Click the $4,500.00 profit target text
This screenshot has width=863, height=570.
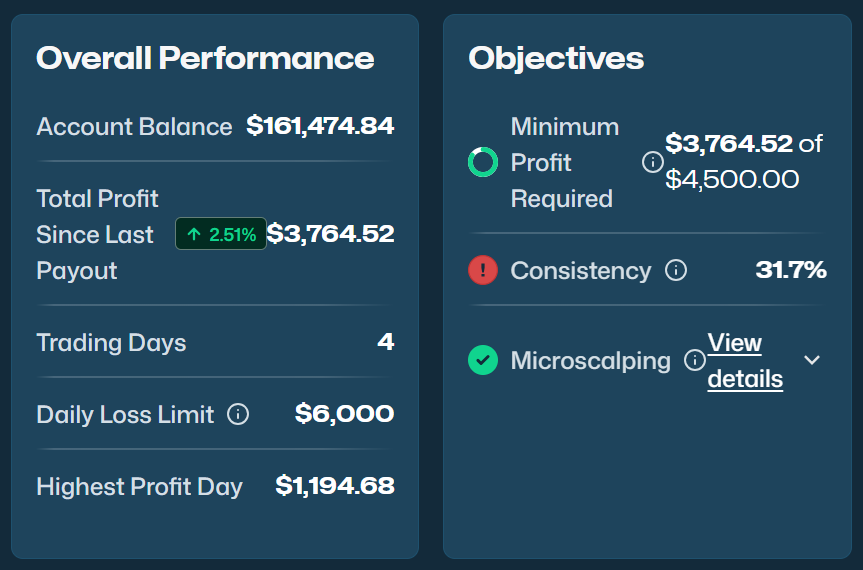pos(732,179)
